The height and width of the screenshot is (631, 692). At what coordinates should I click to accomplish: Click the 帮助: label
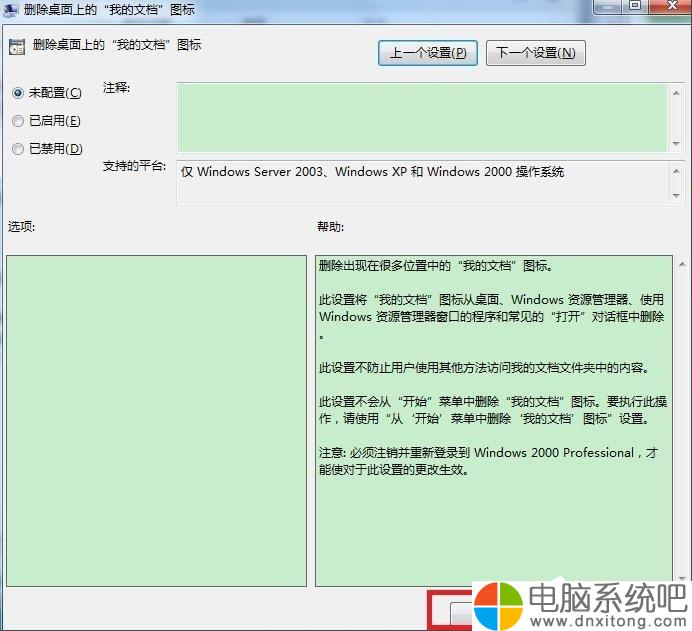(331, 227)
